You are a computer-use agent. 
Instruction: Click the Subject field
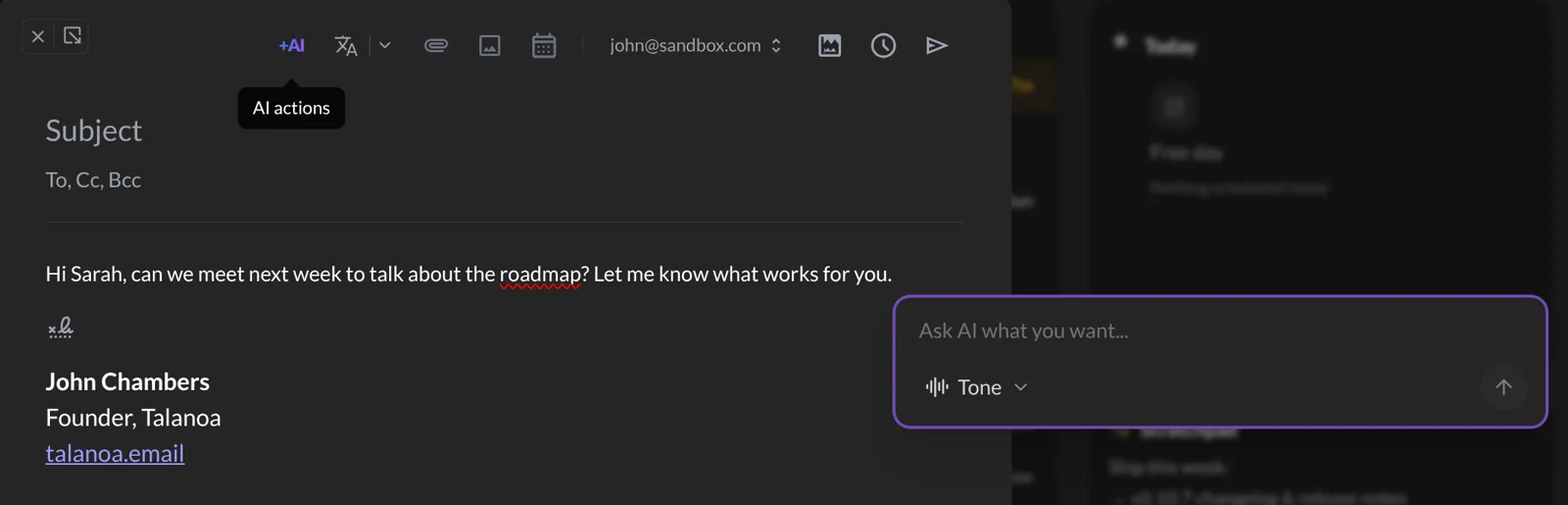tap(93, 130)
